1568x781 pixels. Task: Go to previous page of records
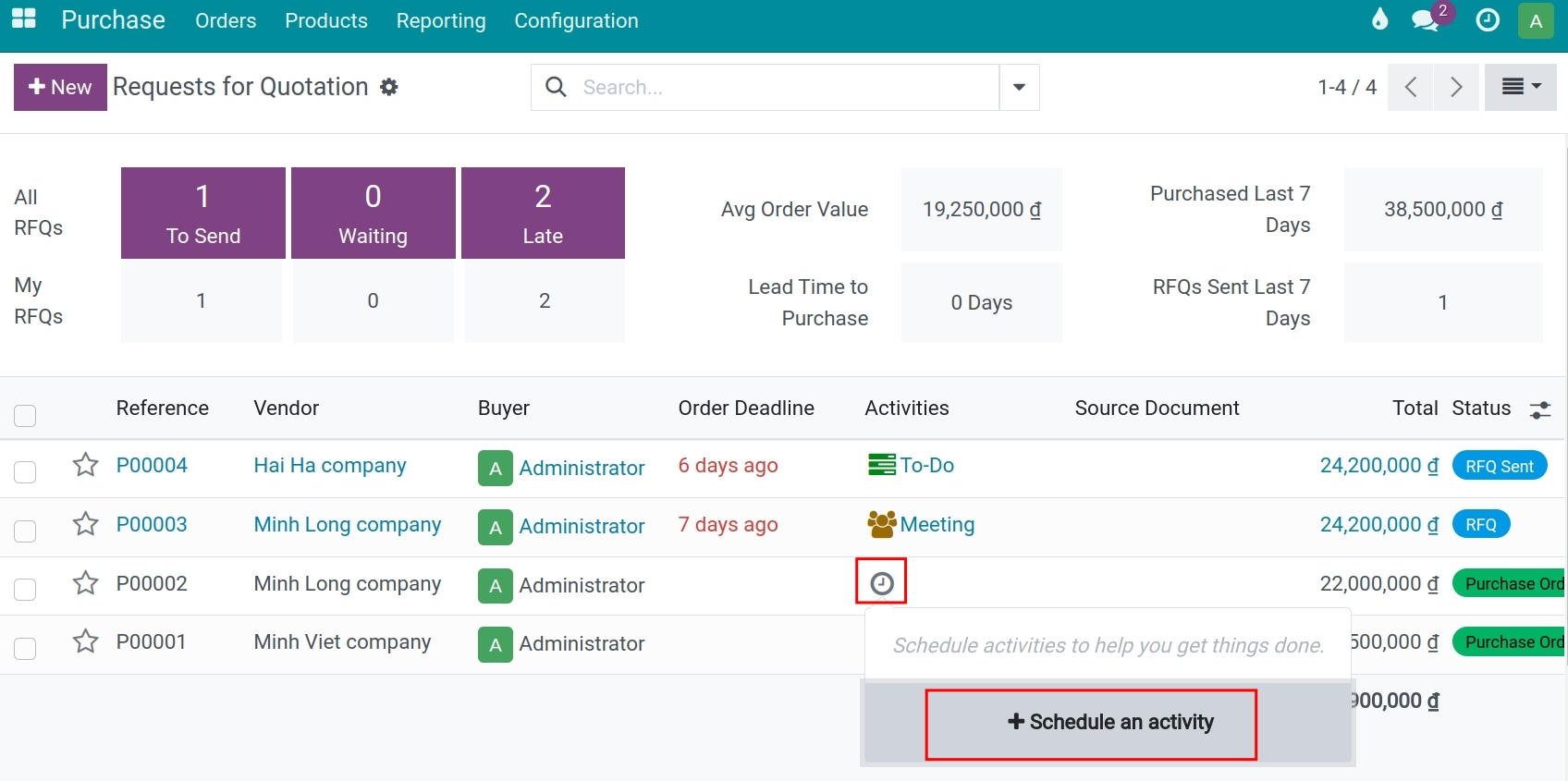(1411, 87)
